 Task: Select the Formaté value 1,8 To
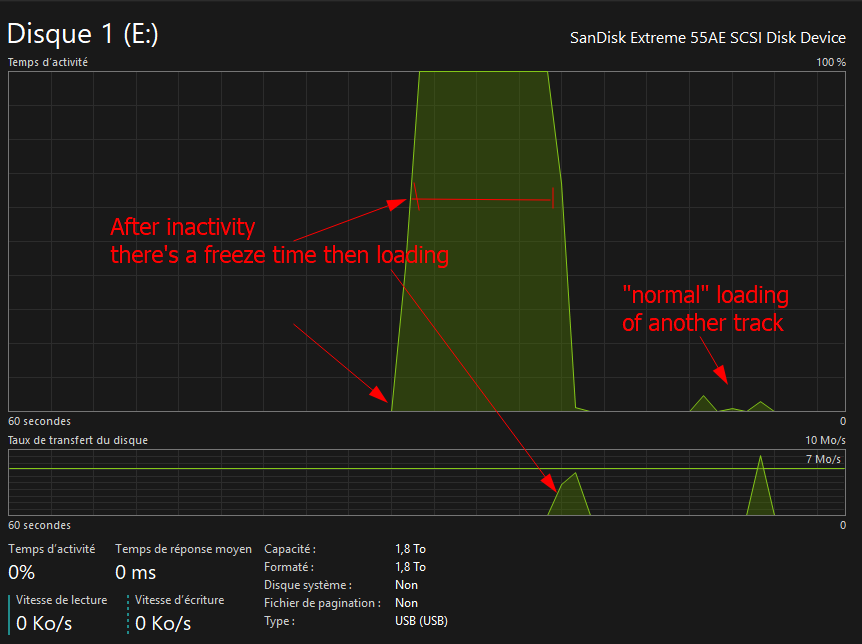[x=410, y=567]
